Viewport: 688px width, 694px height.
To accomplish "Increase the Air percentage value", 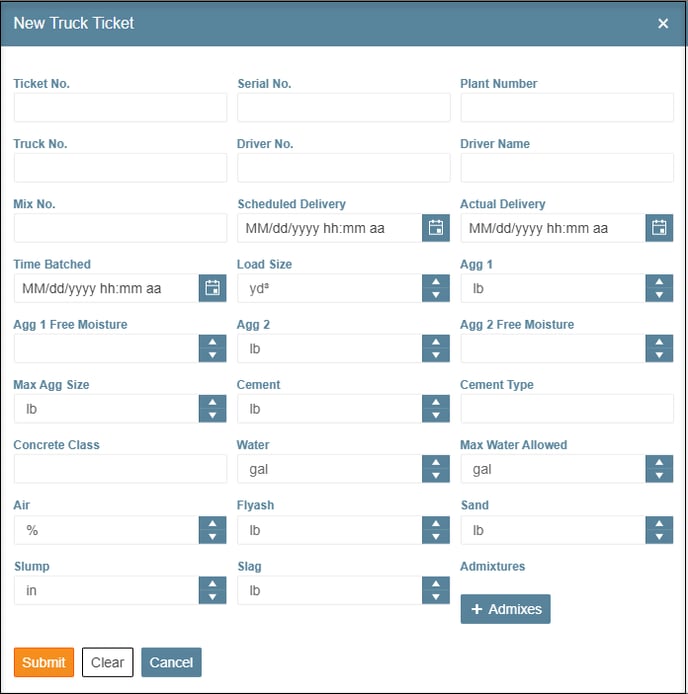I will tap(213, 523).
